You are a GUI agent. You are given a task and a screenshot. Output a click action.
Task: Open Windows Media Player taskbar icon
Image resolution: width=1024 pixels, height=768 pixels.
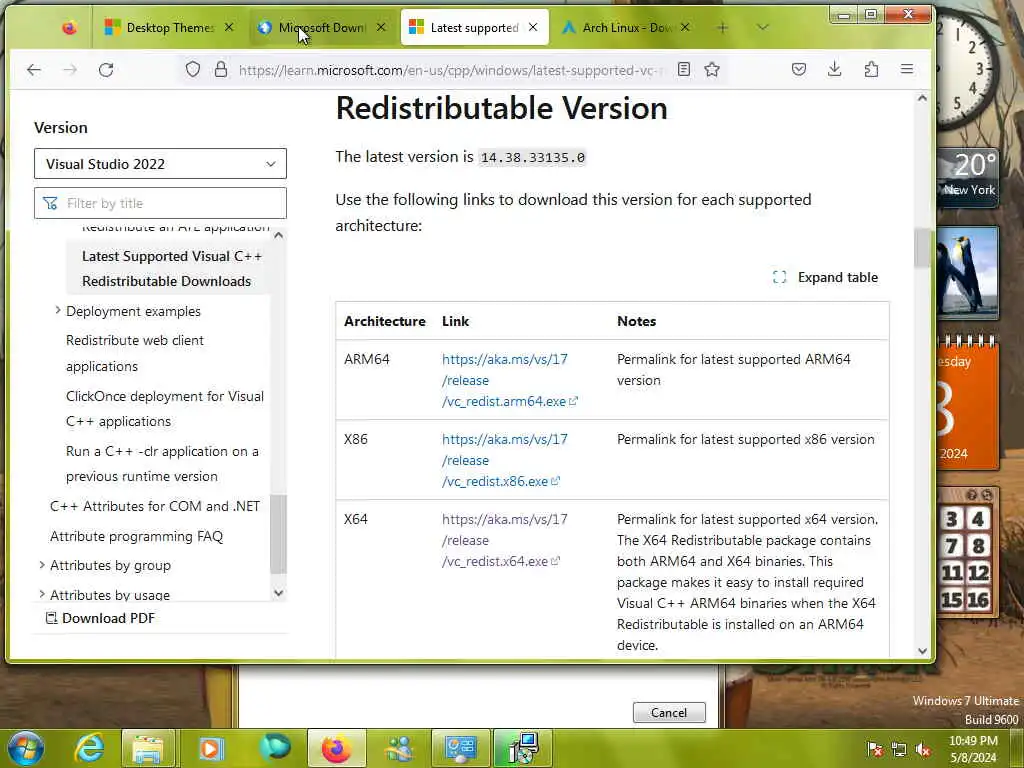210,748
